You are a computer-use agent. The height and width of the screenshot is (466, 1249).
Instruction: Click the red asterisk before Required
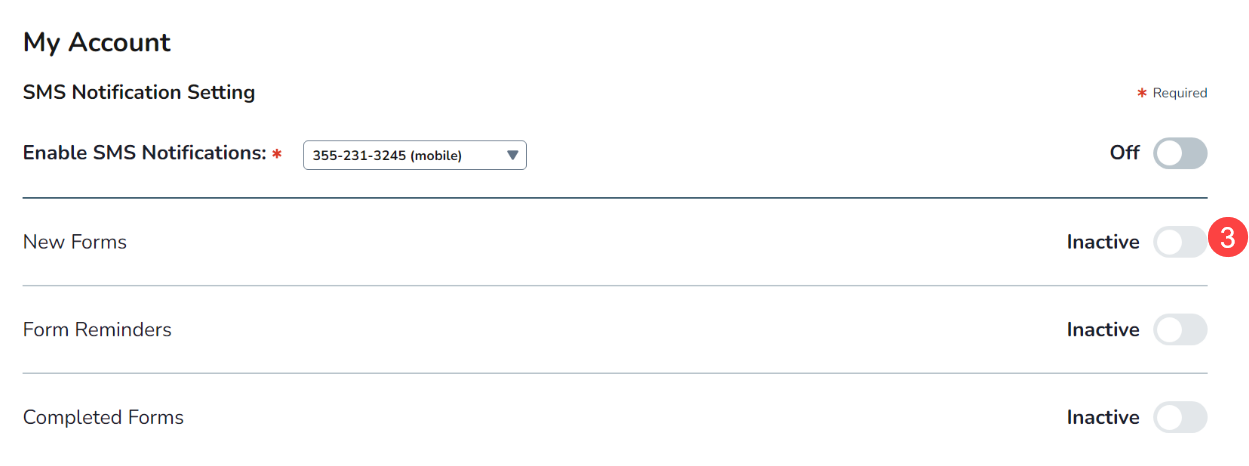(1141, 93)
